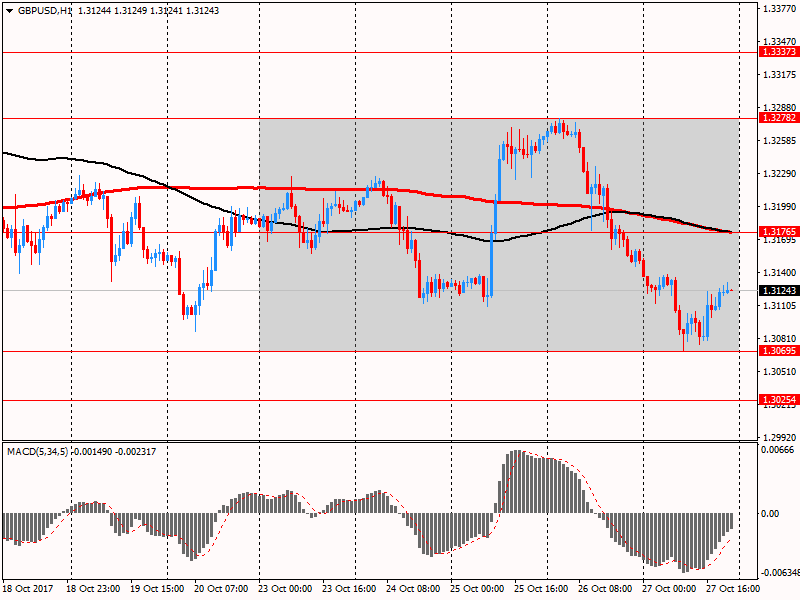Click the MACD(5,34,5) indicator label
The width and height of the screenshot is (800, 600).
[37, 452]
